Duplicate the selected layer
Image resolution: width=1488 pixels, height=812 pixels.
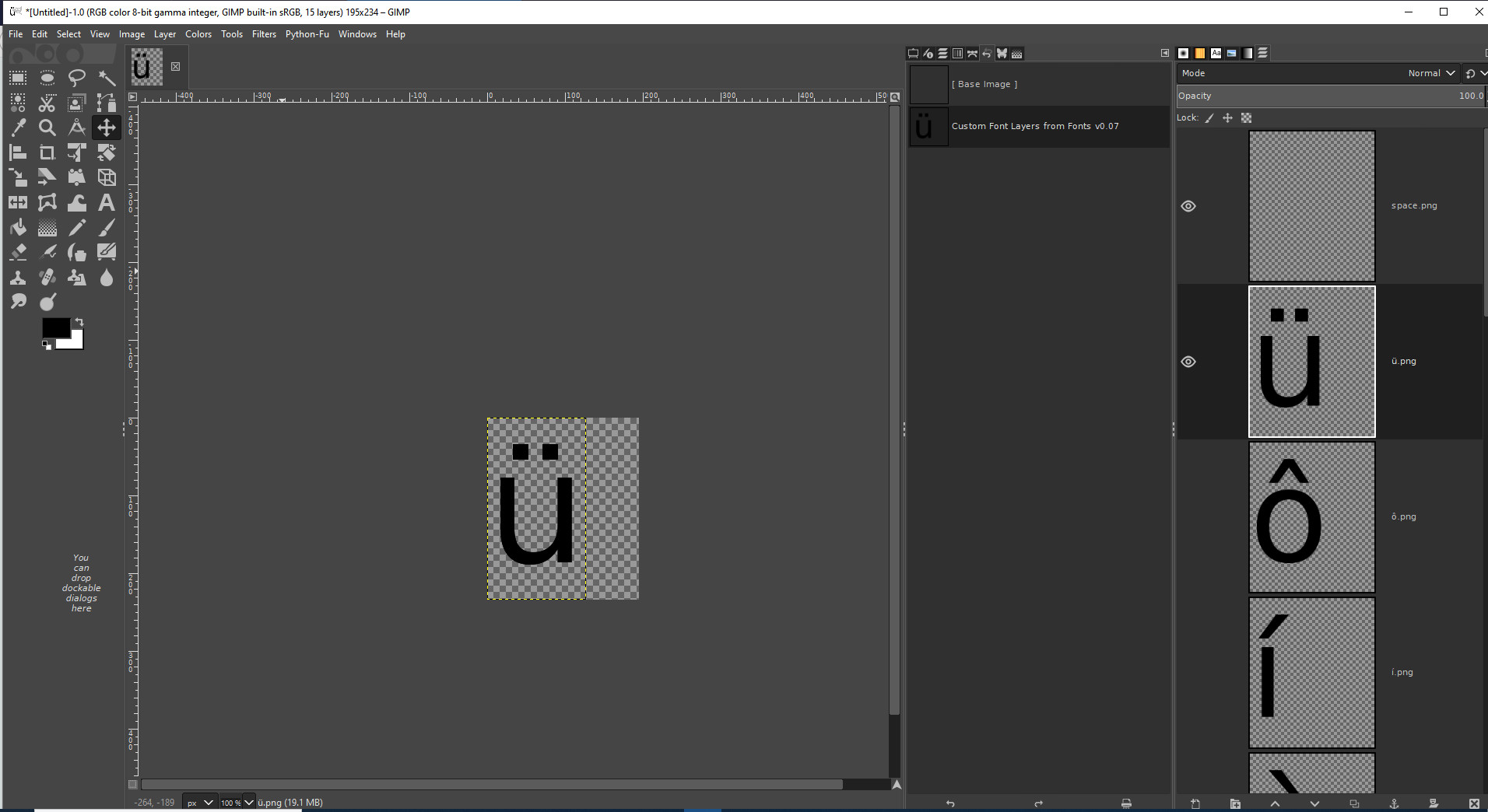1354,803
